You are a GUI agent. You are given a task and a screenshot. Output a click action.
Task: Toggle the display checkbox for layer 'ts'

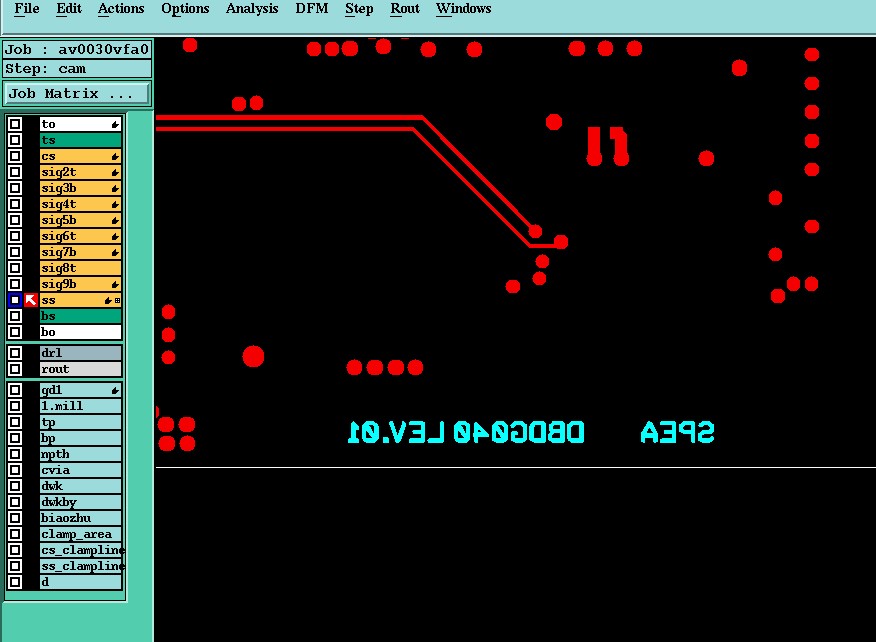[15, 140]
